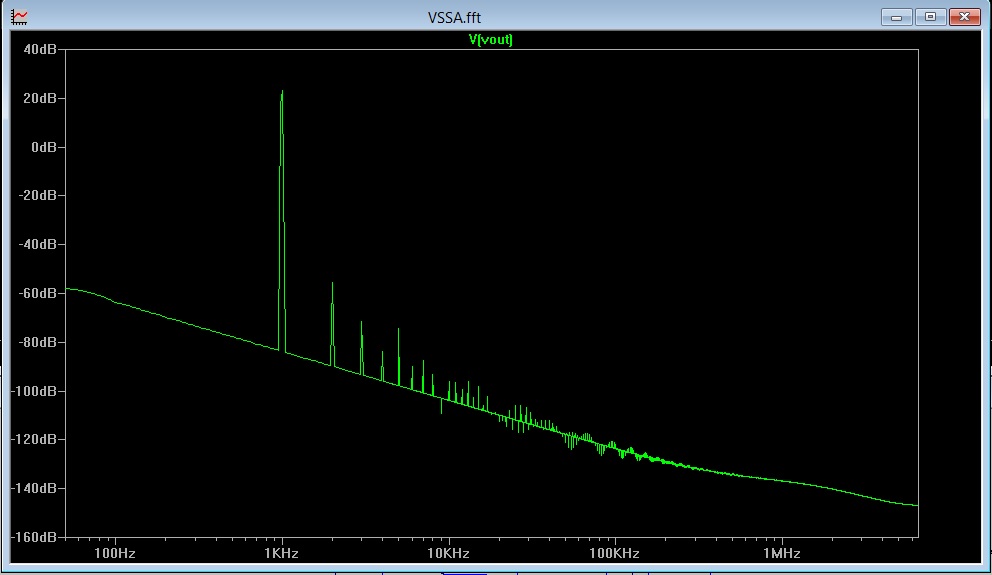Click the -120dB vertical axis label
Screen dimensions: 992x575
34,439
